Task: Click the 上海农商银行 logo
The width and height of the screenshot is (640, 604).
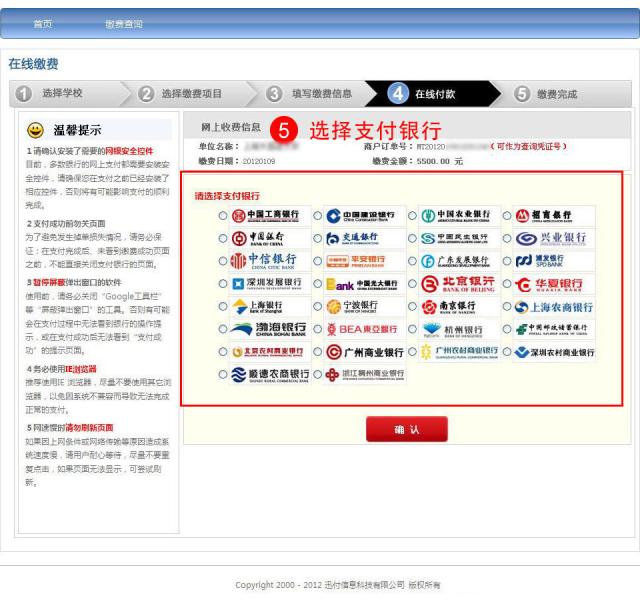Action: point(554,306)
